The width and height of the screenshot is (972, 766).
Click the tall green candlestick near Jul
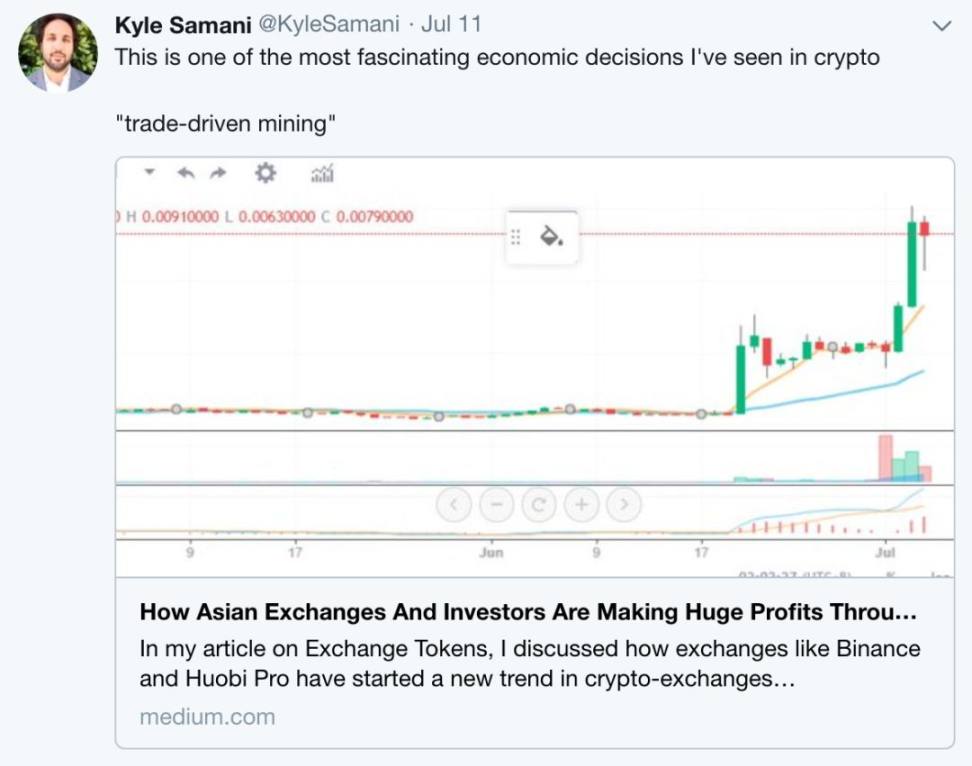[x=912, y=264]
